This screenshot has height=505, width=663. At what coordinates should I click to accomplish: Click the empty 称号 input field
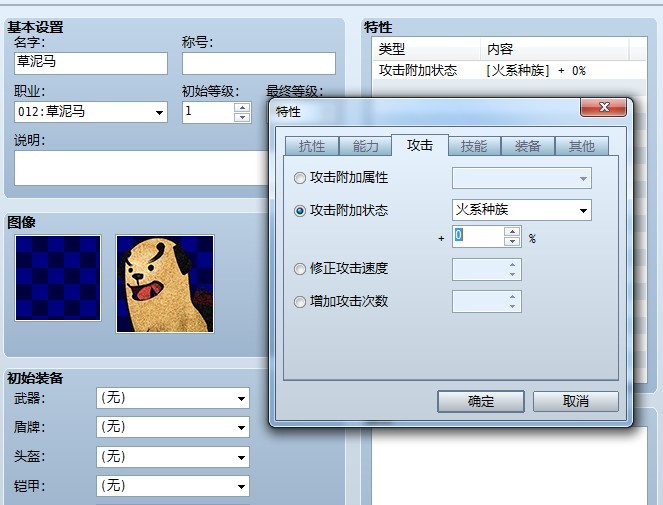click(x=259, y=63)
